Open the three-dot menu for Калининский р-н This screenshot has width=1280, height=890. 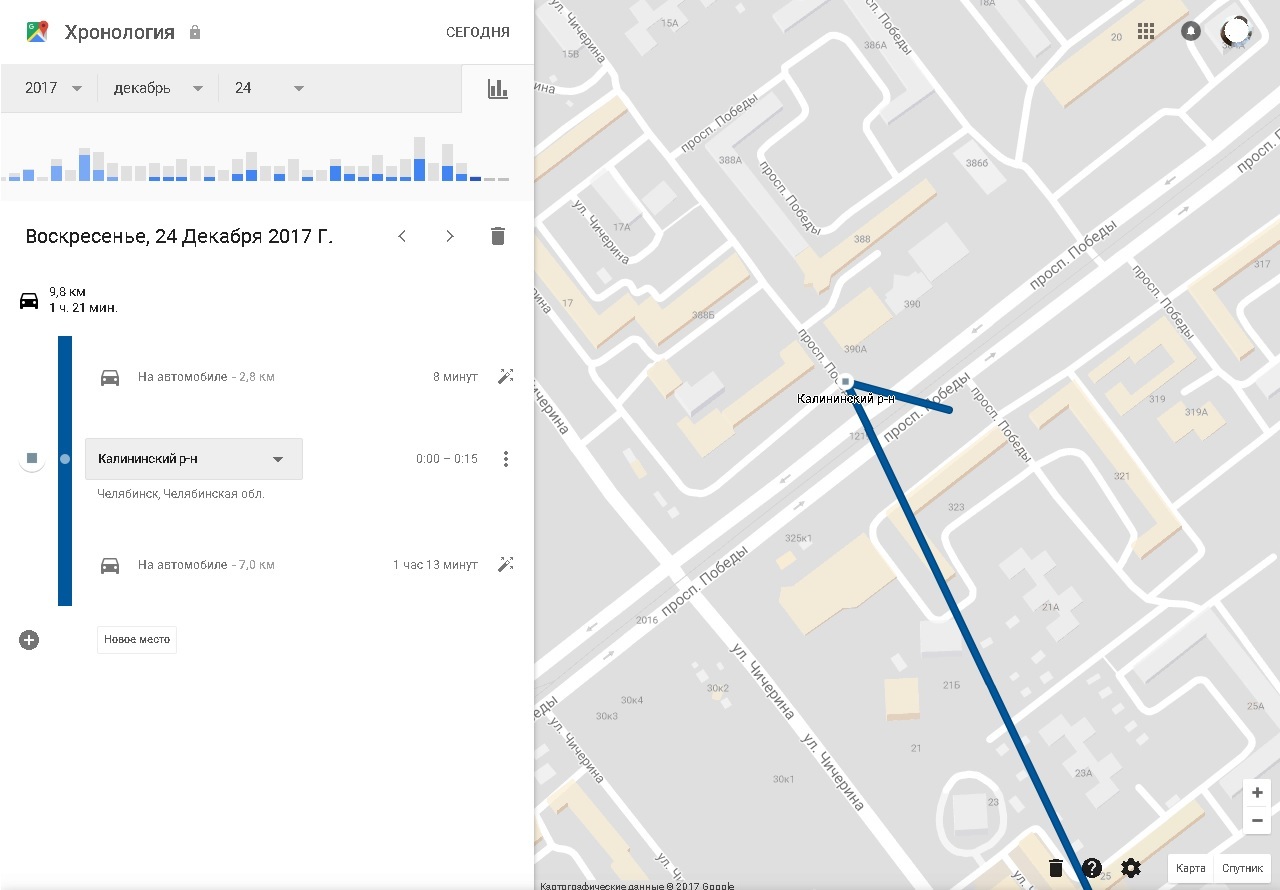[506, 459]
